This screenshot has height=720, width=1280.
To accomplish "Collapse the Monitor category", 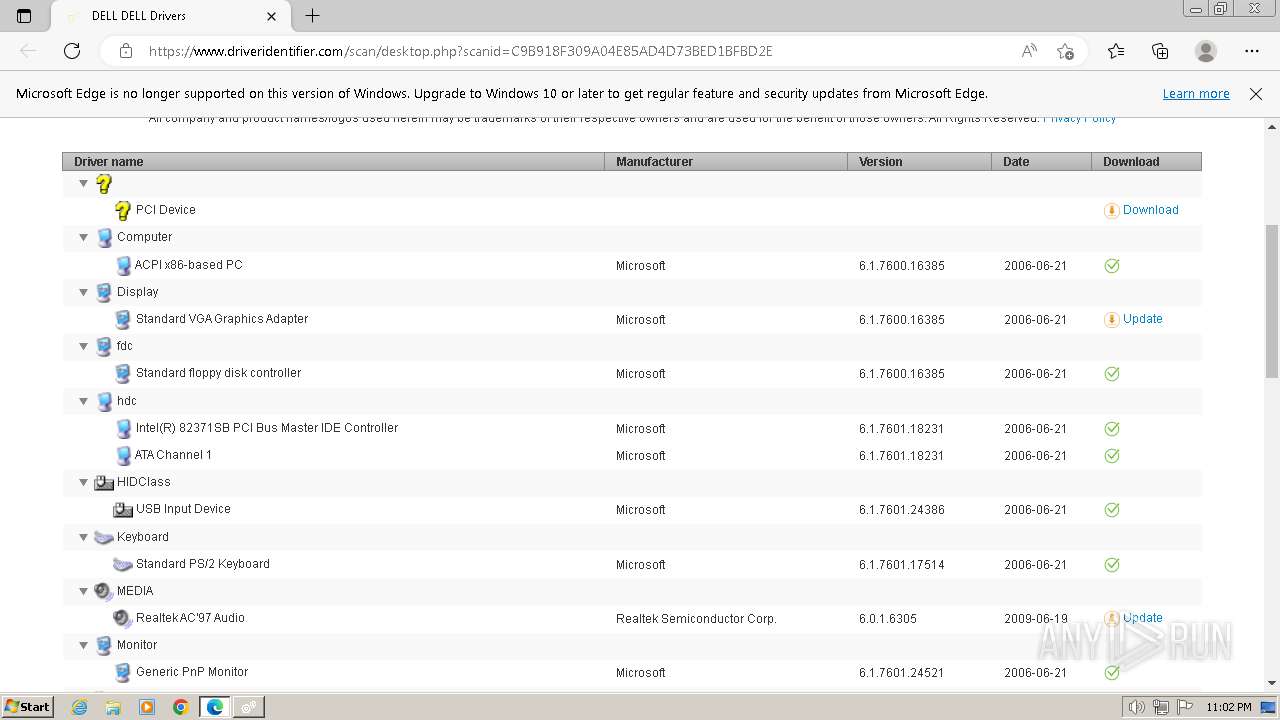I will [84, 646].
